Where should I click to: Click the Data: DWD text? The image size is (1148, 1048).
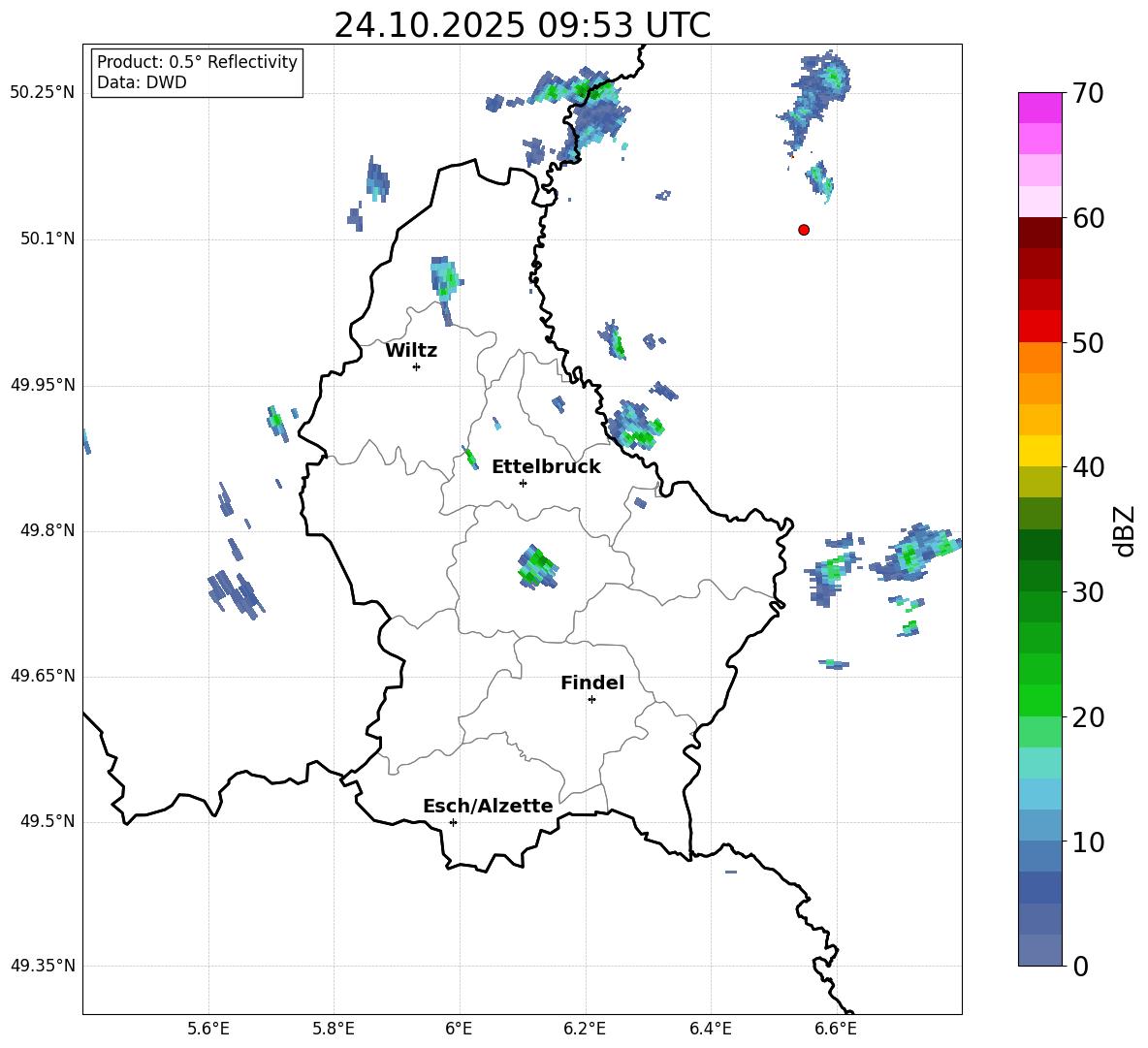click(x=142, y=82)
